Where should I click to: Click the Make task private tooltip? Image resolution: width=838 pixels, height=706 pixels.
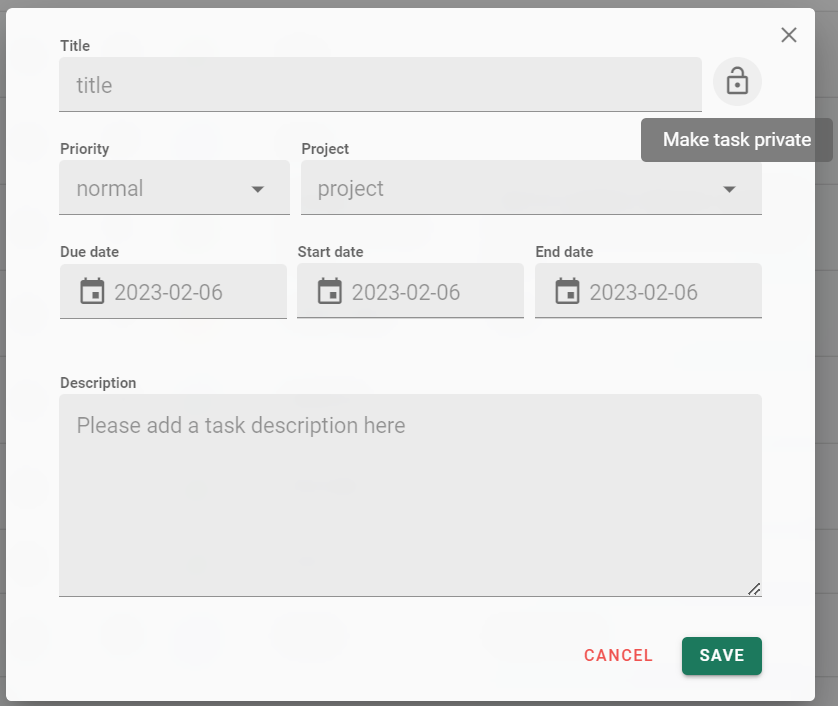tap(736, 140)
